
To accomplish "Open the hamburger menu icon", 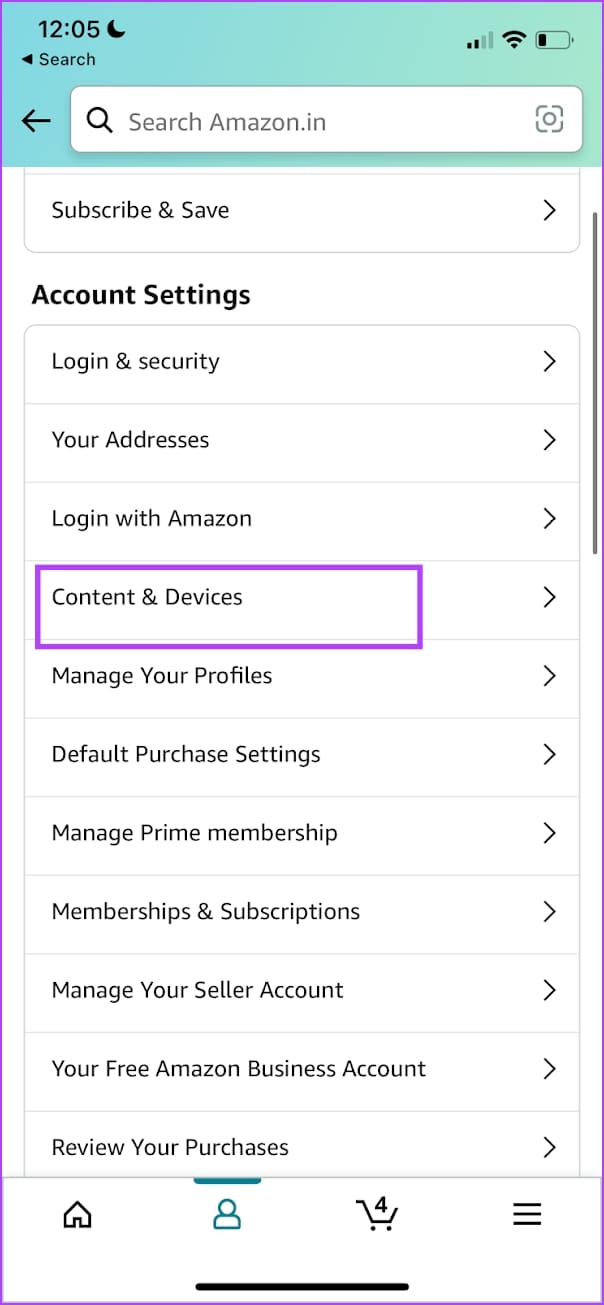I will [527, 1213].
